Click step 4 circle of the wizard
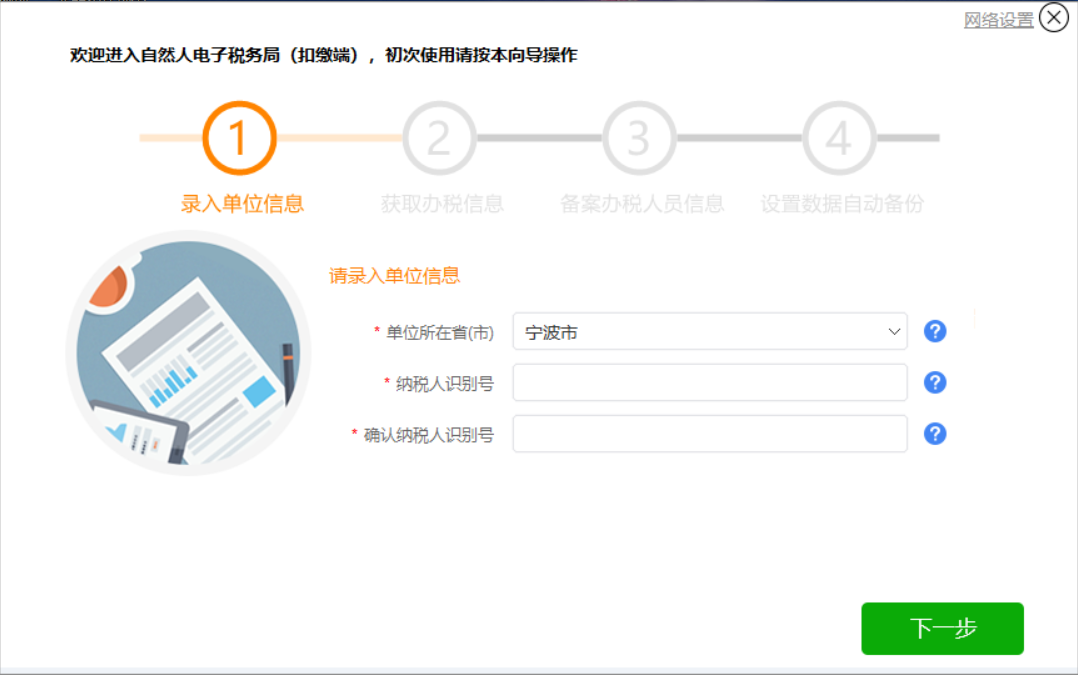Screen dimensions: 1078x675 (839, 137)
